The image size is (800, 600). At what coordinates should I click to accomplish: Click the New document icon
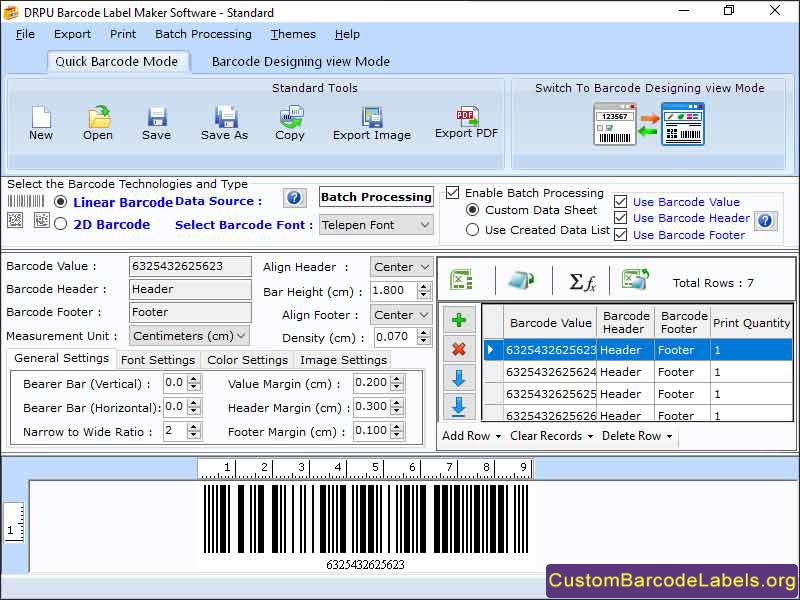(41, 117)
